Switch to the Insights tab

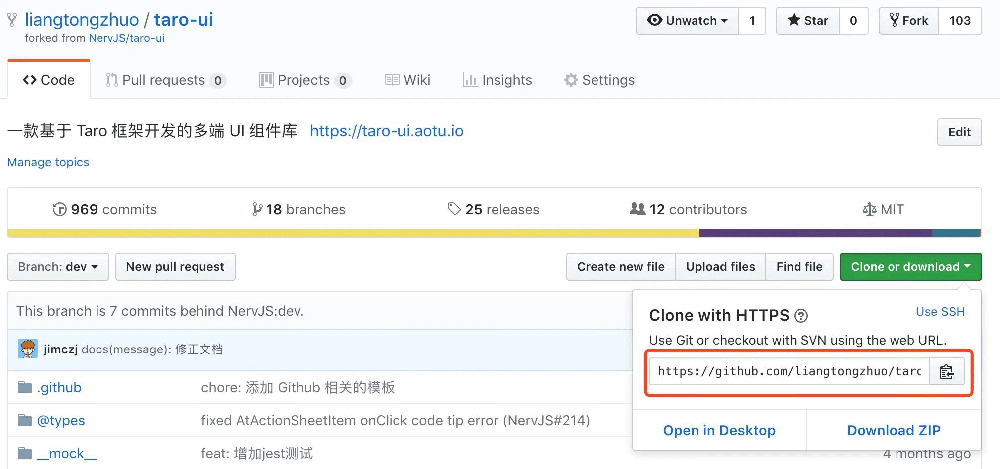(x=497, y=80)
